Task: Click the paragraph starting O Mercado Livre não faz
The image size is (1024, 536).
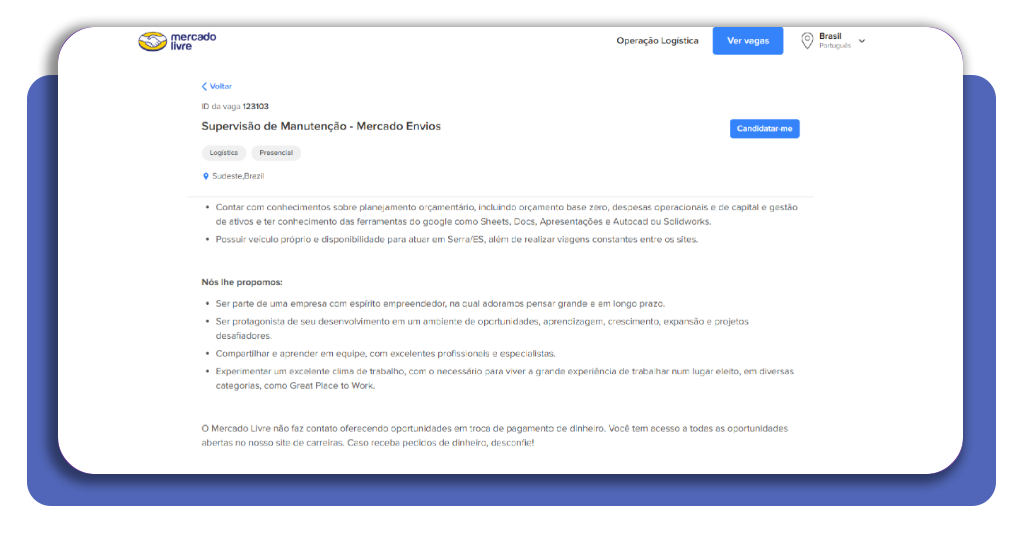Action: pyautogui.click(x=494, y=435)
